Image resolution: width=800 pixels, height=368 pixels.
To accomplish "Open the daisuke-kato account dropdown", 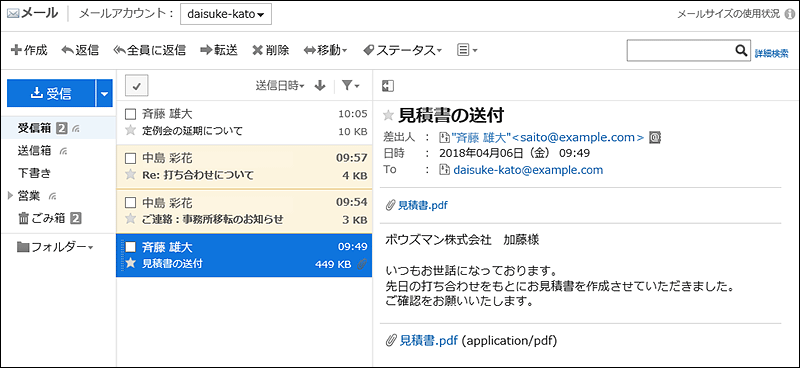I will pos(226,14).
